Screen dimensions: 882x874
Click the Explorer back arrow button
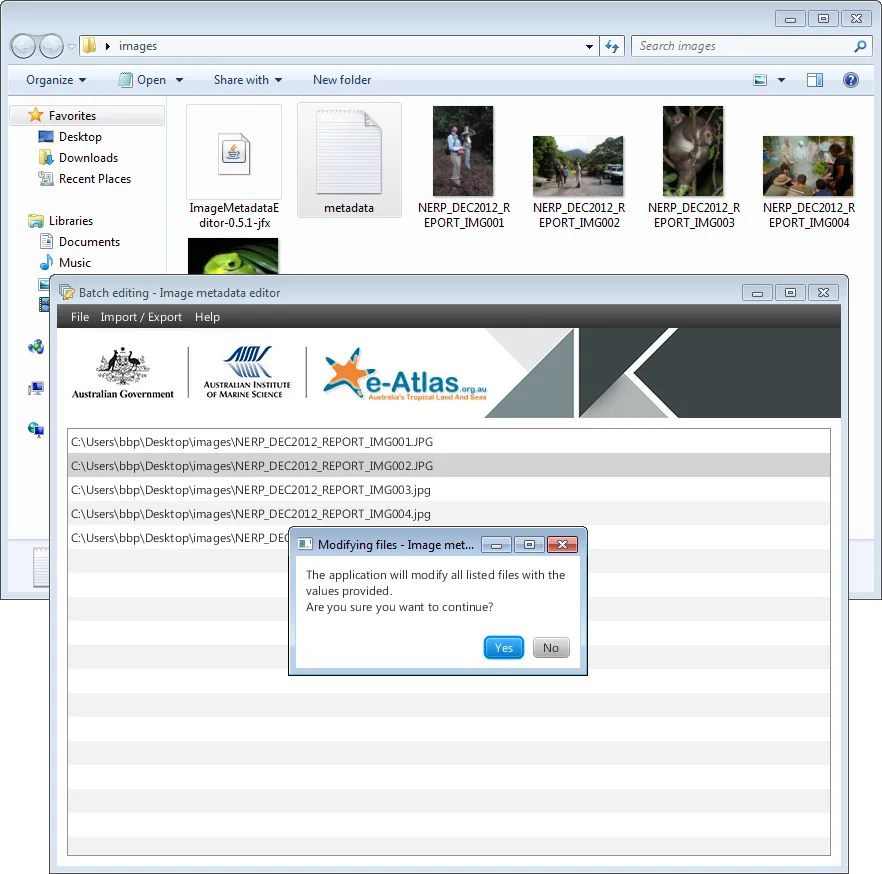pos(24,46)
